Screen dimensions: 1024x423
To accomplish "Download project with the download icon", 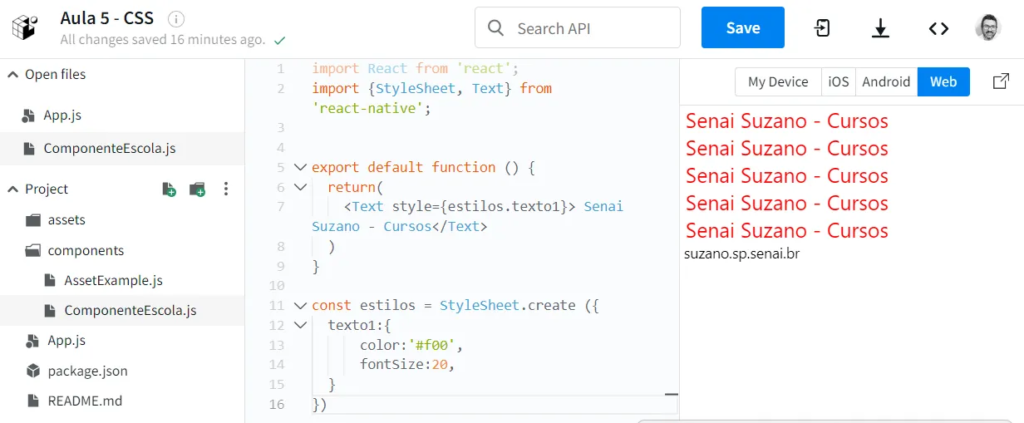I will pyautogui.click(x=880, y=28).
